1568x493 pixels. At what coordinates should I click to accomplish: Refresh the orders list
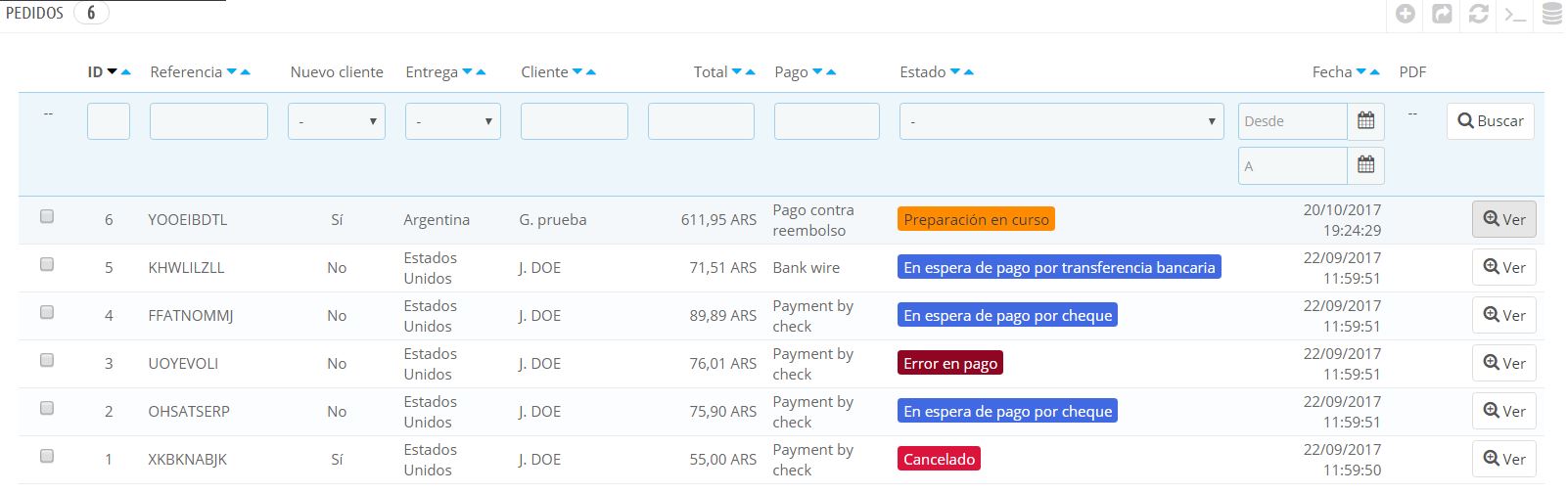[1479, 14]
